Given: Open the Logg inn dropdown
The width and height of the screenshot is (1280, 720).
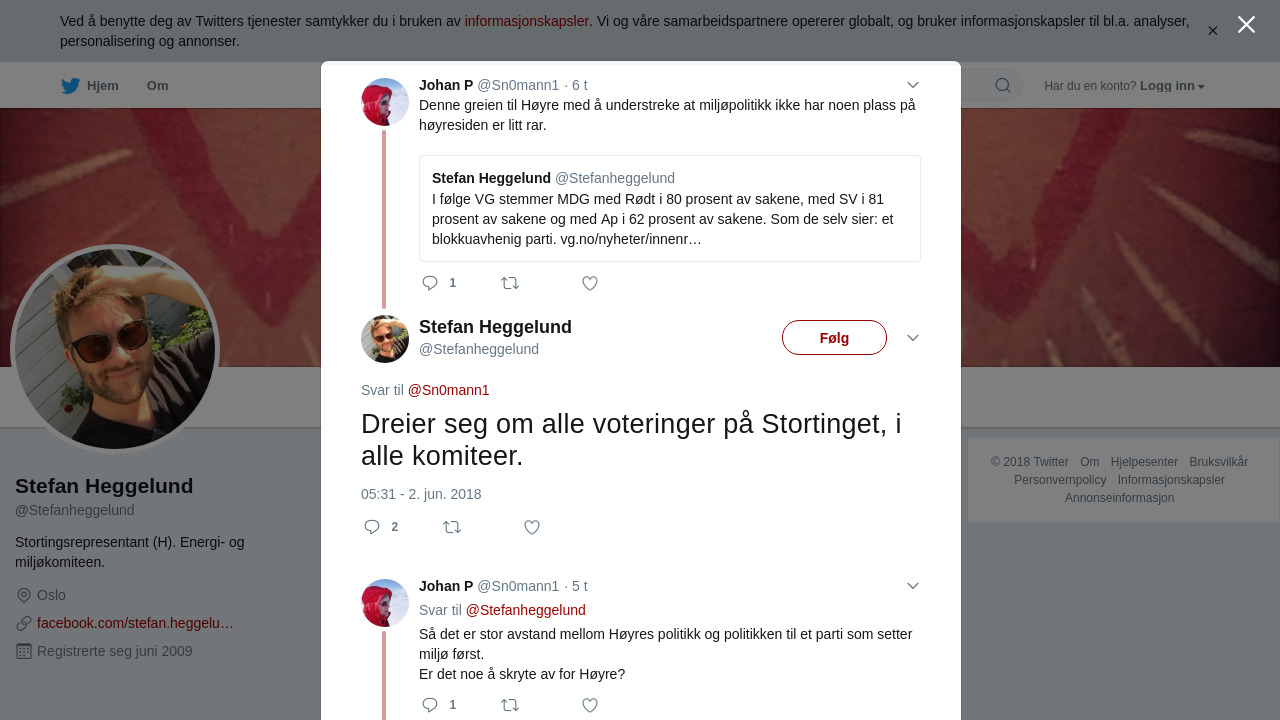Looking at the screenshot, I should [x=1172, y=86].
